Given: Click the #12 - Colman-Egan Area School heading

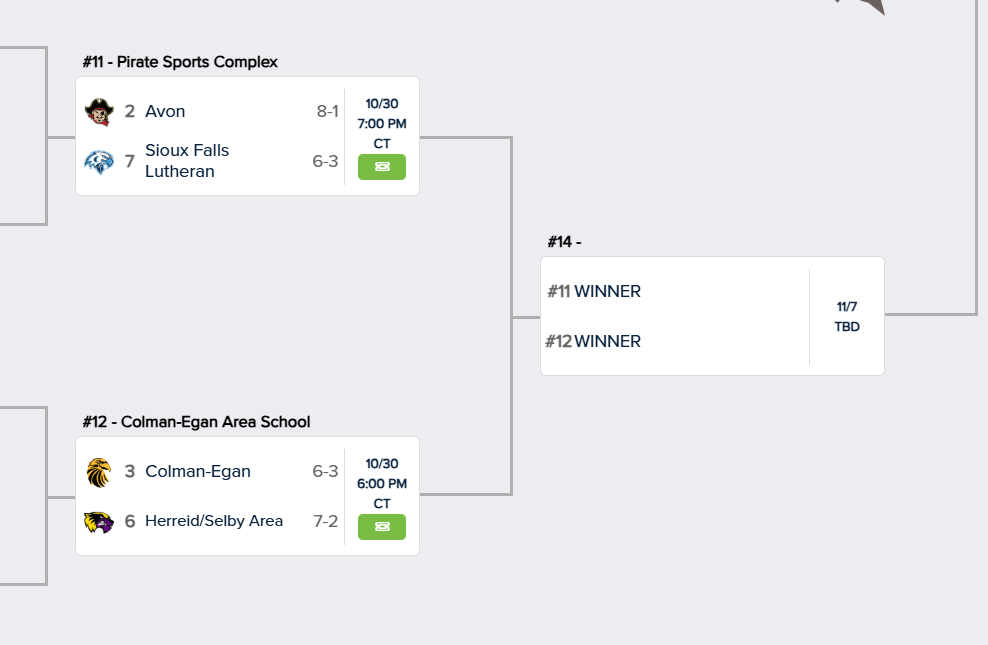Looking at the screenshot, I should pyautogui.click(x=196, y=422).
